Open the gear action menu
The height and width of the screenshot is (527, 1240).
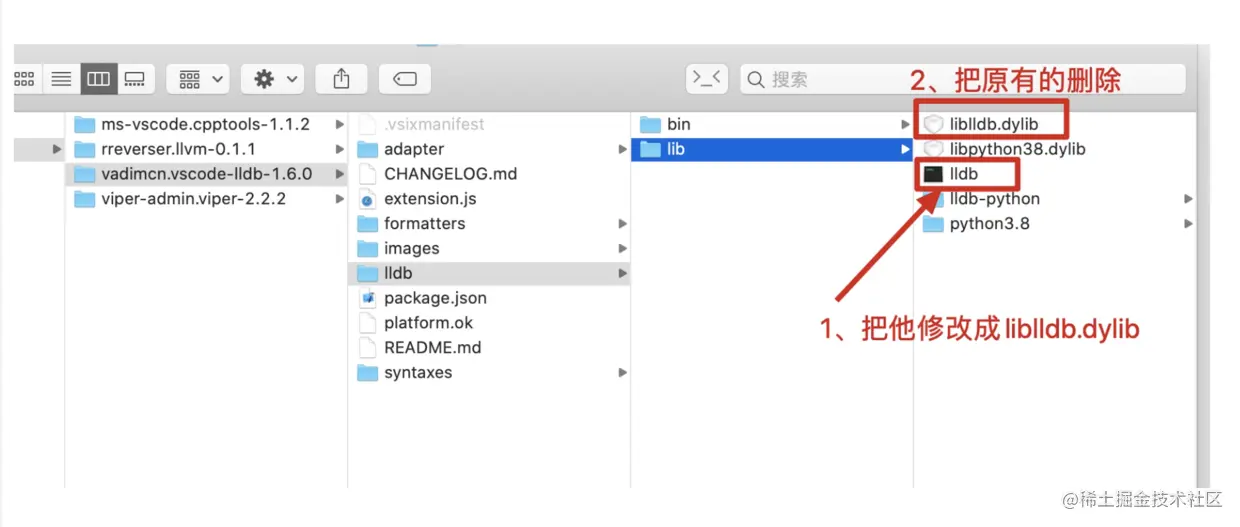[272, 79]
